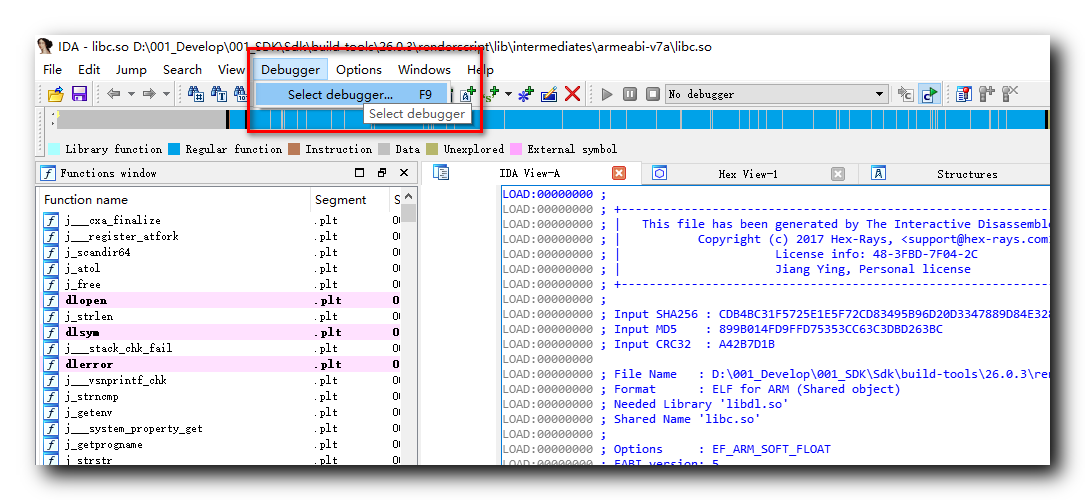The width and height of the screenshot is (1085, 500).
Task: Open the View menu
Action: tap(231, 70)
